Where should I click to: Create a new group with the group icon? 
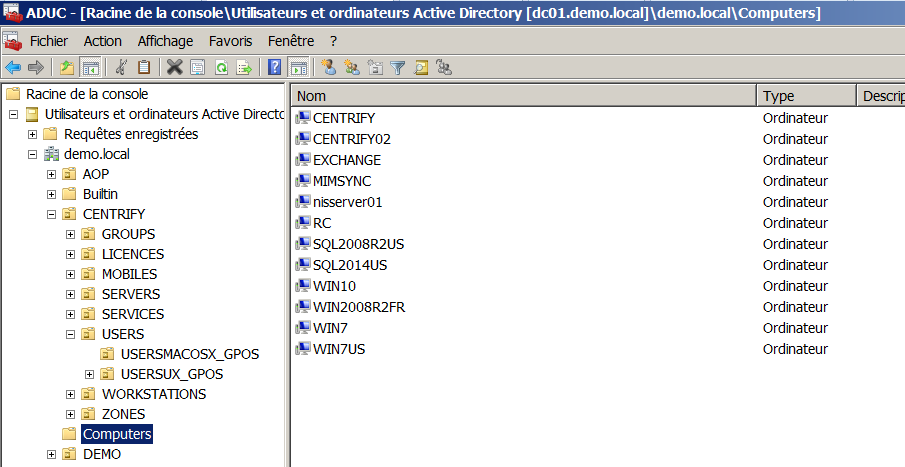352,68
